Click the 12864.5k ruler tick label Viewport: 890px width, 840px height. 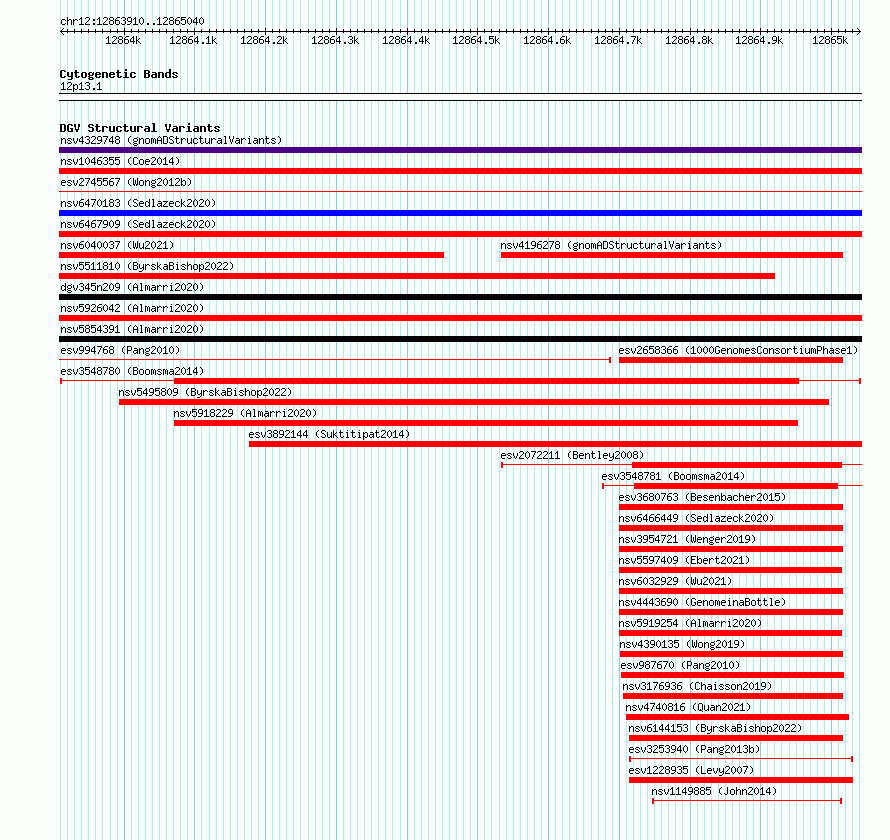point(476,40)
